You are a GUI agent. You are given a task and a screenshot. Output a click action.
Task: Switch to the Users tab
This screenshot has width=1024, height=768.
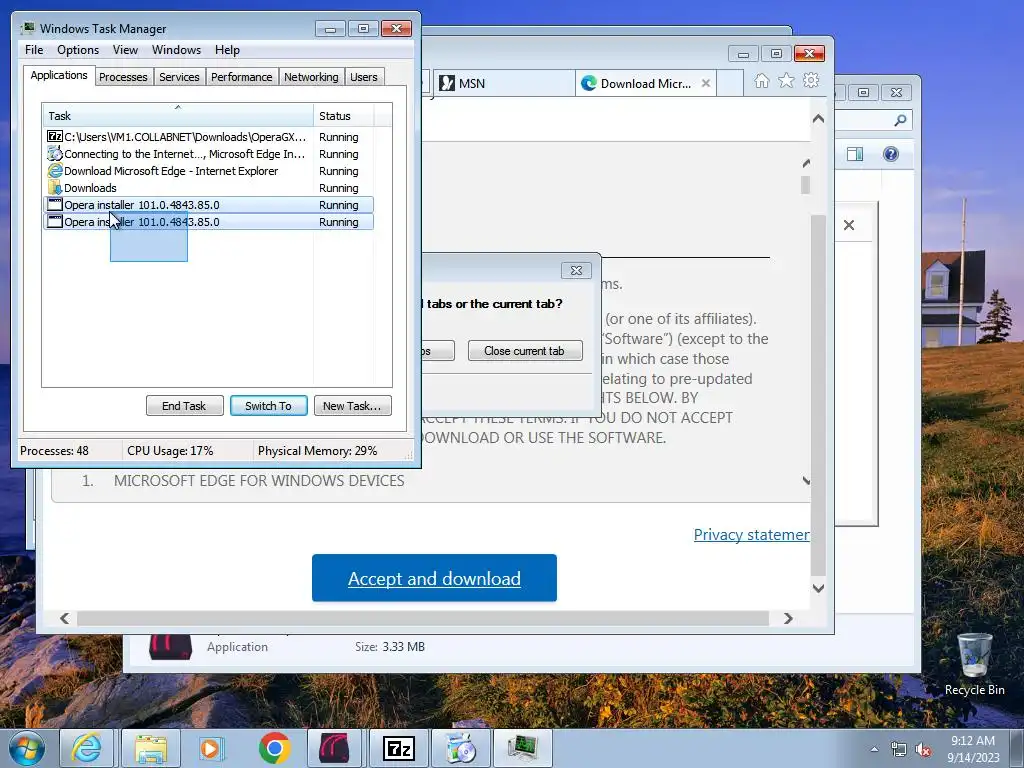[364, 77]
